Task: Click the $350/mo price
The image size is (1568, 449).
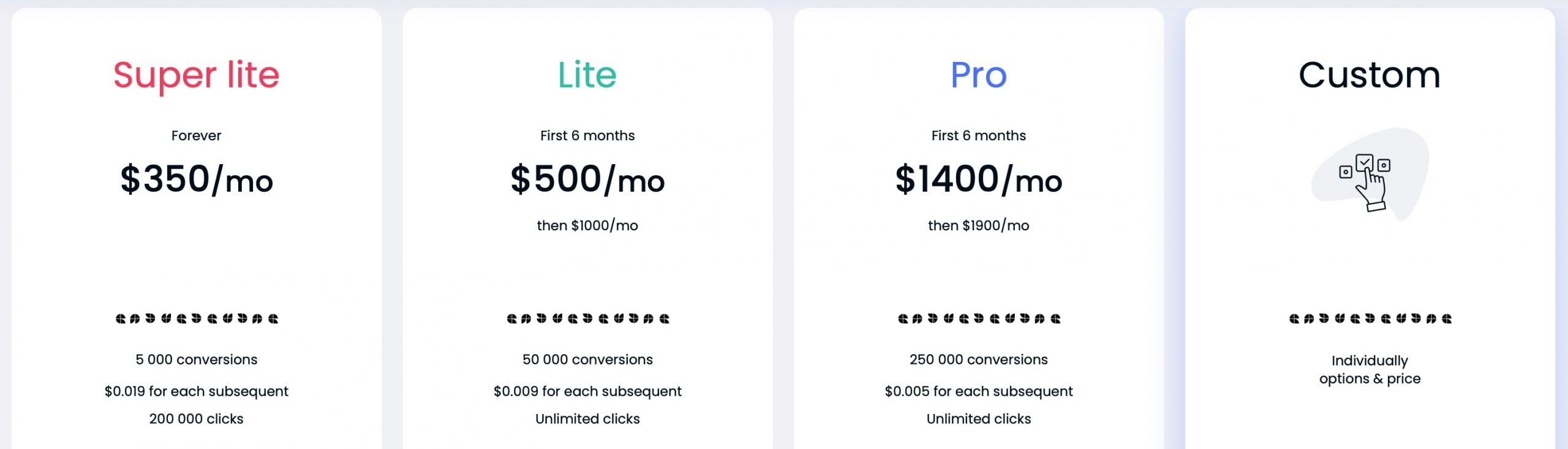Action: (x=197, y=179)
